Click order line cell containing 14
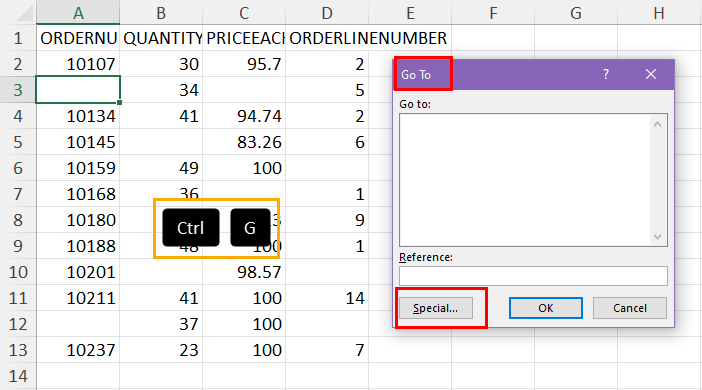This screenshot has width=702, height=390. [327, 298]
